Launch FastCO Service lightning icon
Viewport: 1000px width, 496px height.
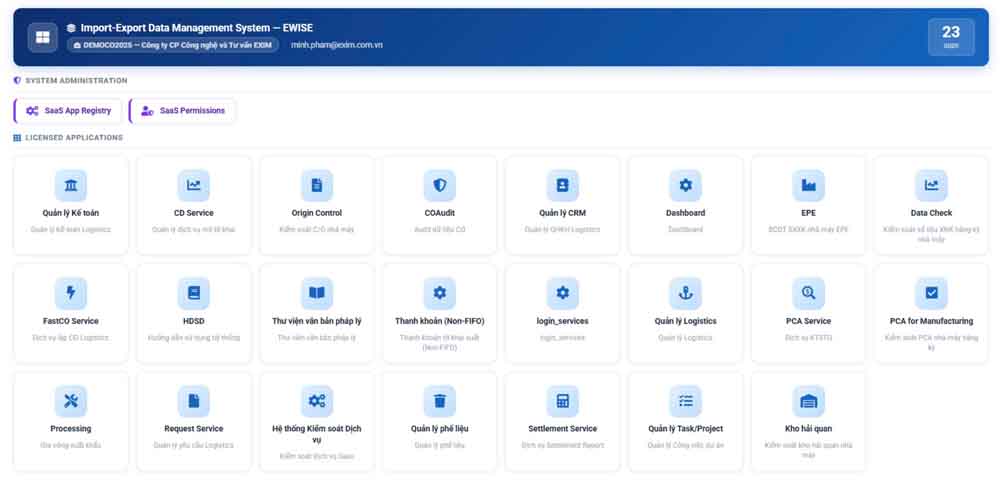71,293
